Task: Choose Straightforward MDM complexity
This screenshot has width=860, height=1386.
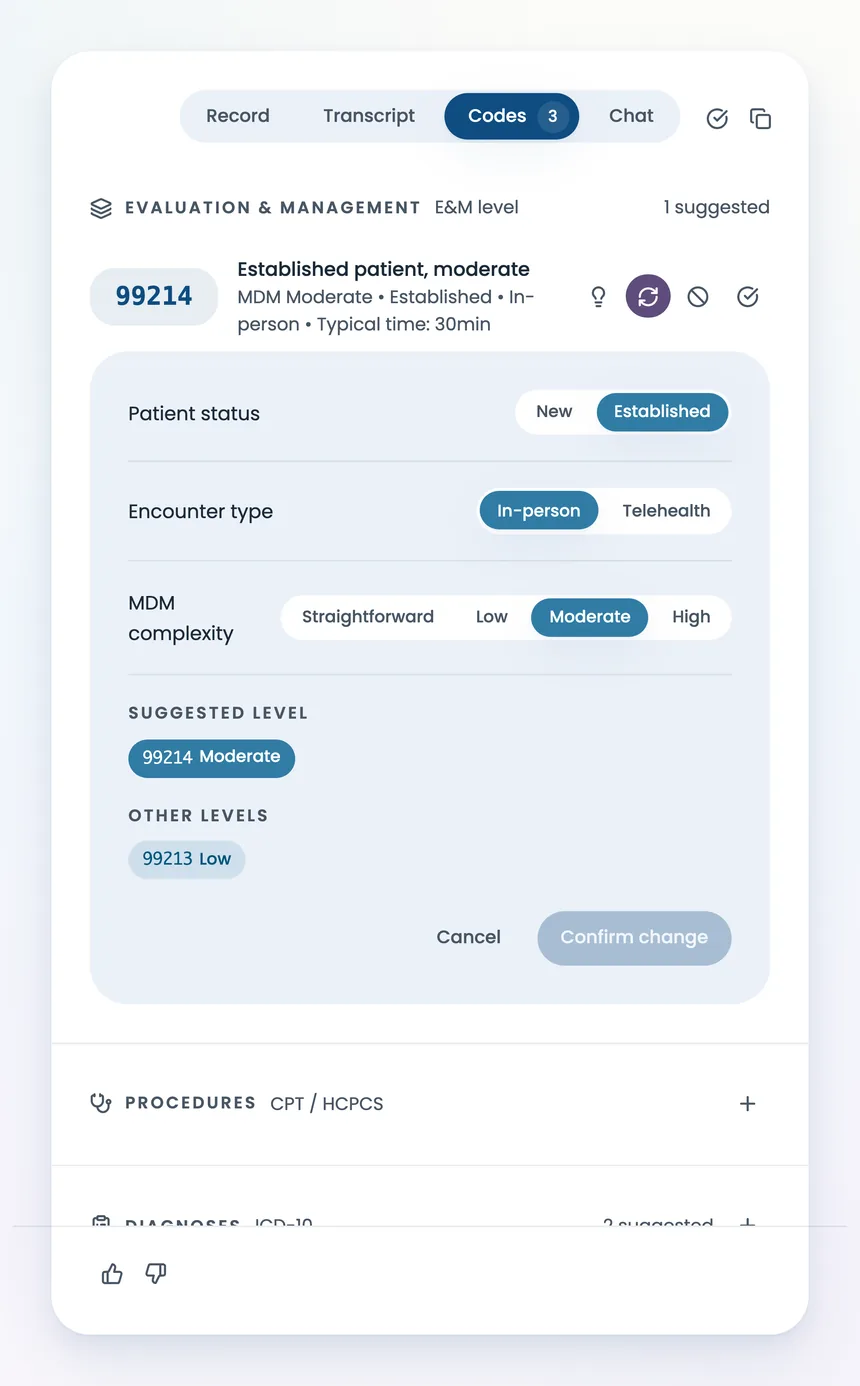Action: coord(368,617)
